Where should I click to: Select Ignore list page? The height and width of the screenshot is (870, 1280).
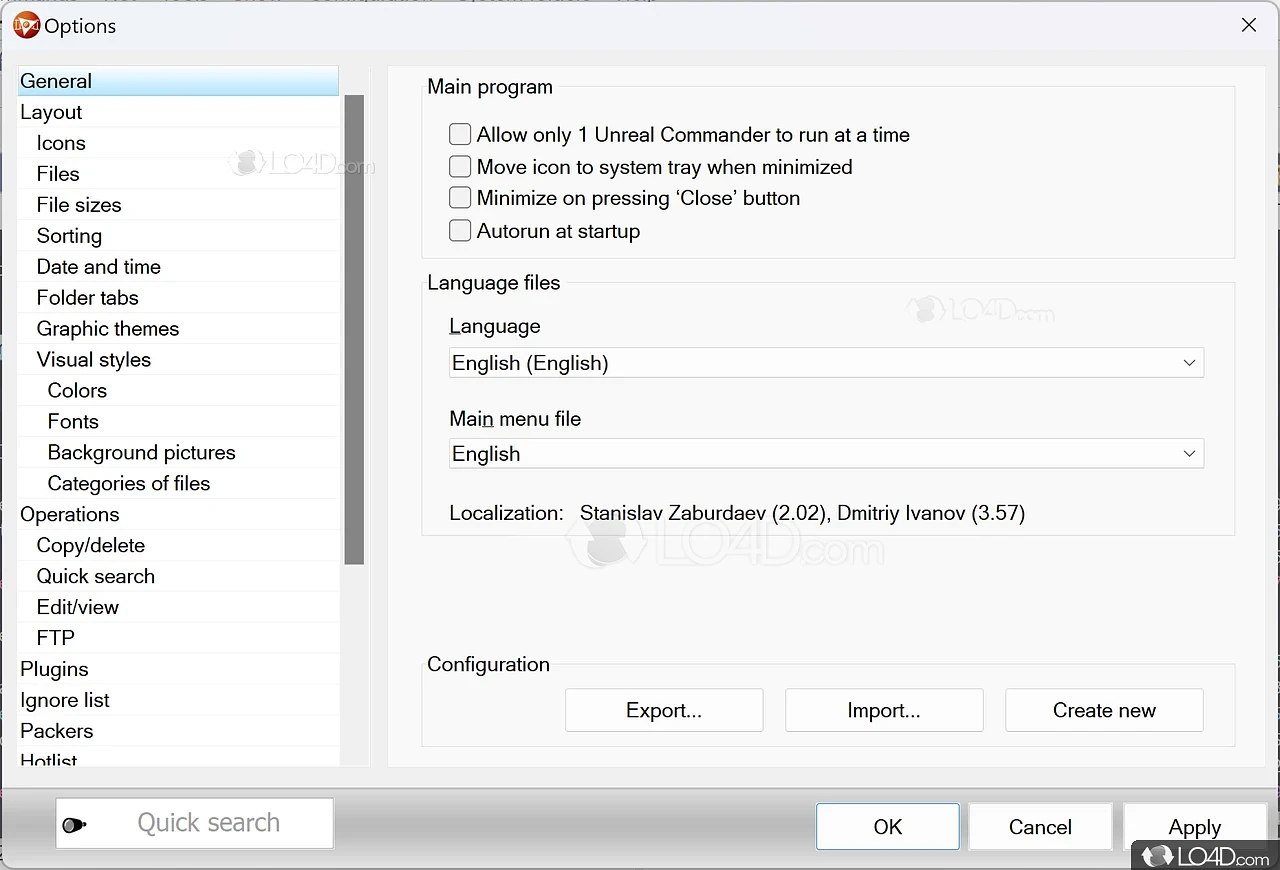pyautogui.click(x=178, y=701)
